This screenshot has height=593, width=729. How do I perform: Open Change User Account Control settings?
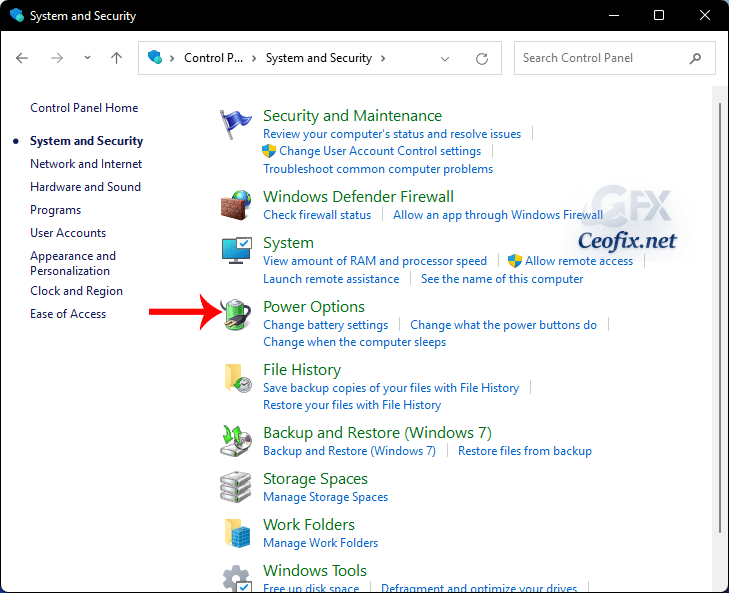click(380, 151)
